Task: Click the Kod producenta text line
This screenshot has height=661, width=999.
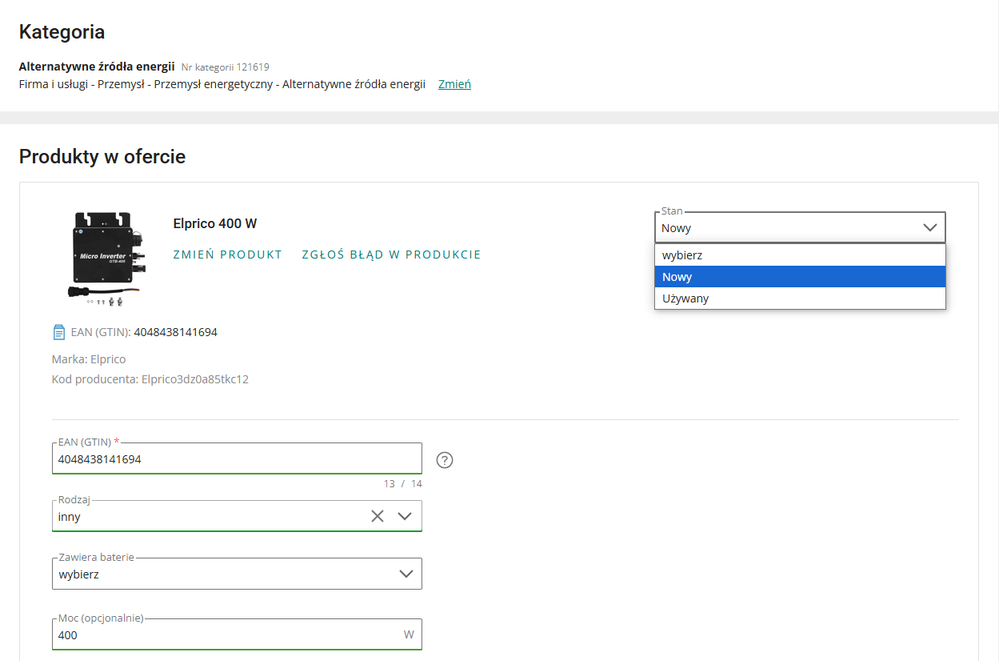Action: pyautogui.click(x=150, y=379)
